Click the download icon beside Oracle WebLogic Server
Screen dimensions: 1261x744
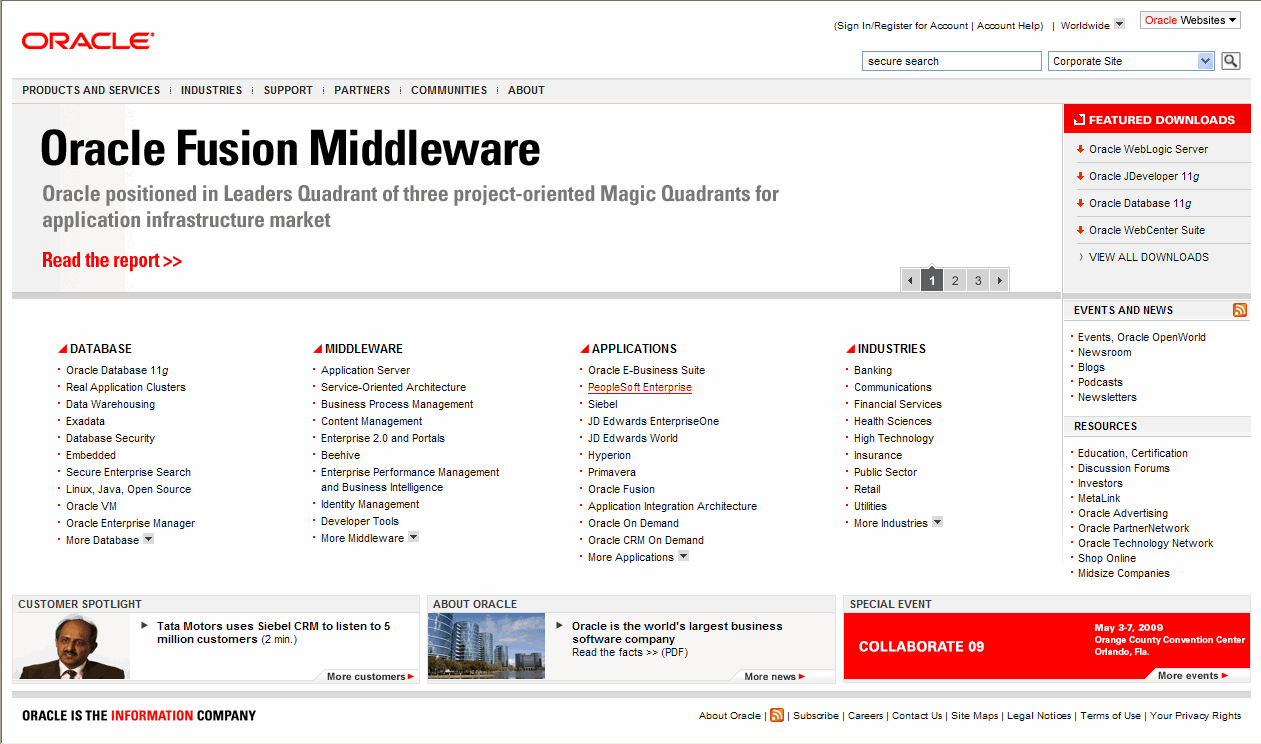(x=1080, y=148)
